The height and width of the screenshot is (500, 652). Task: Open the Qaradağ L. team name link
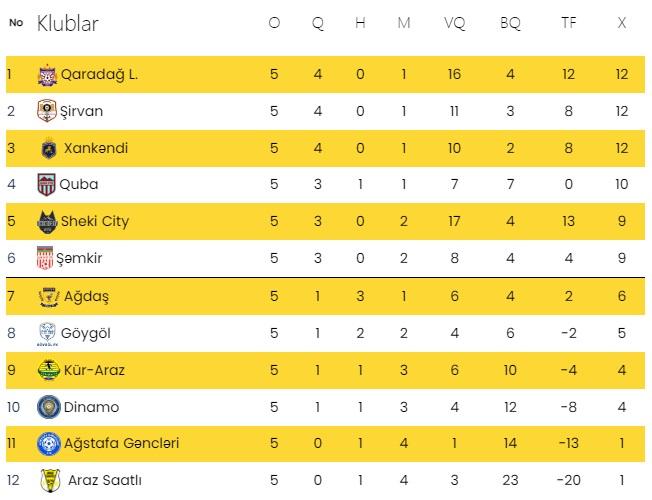[x=99, y=74]
